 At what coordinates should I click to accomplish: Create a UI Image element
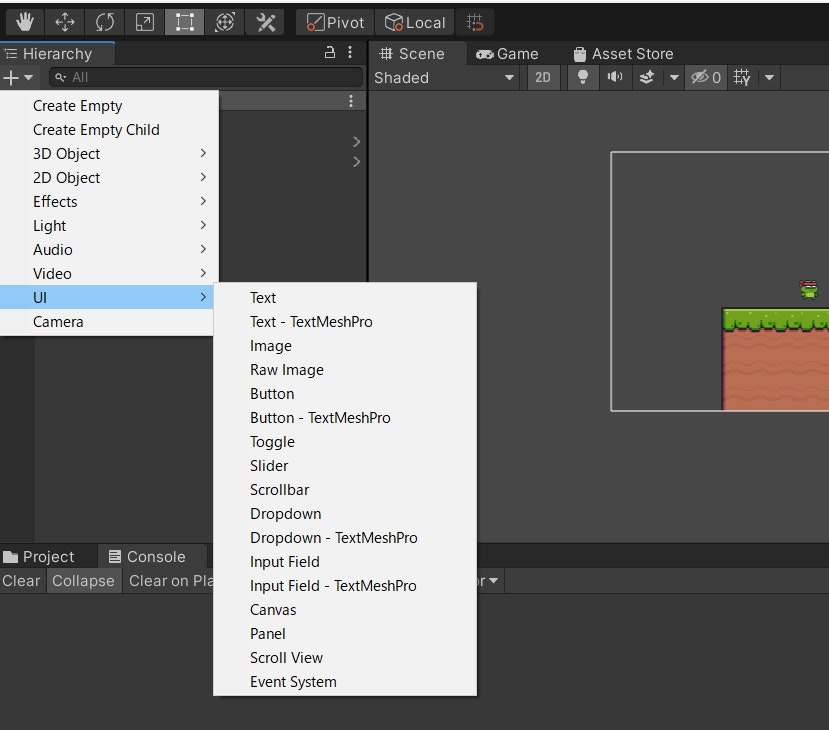pos(345,346)
